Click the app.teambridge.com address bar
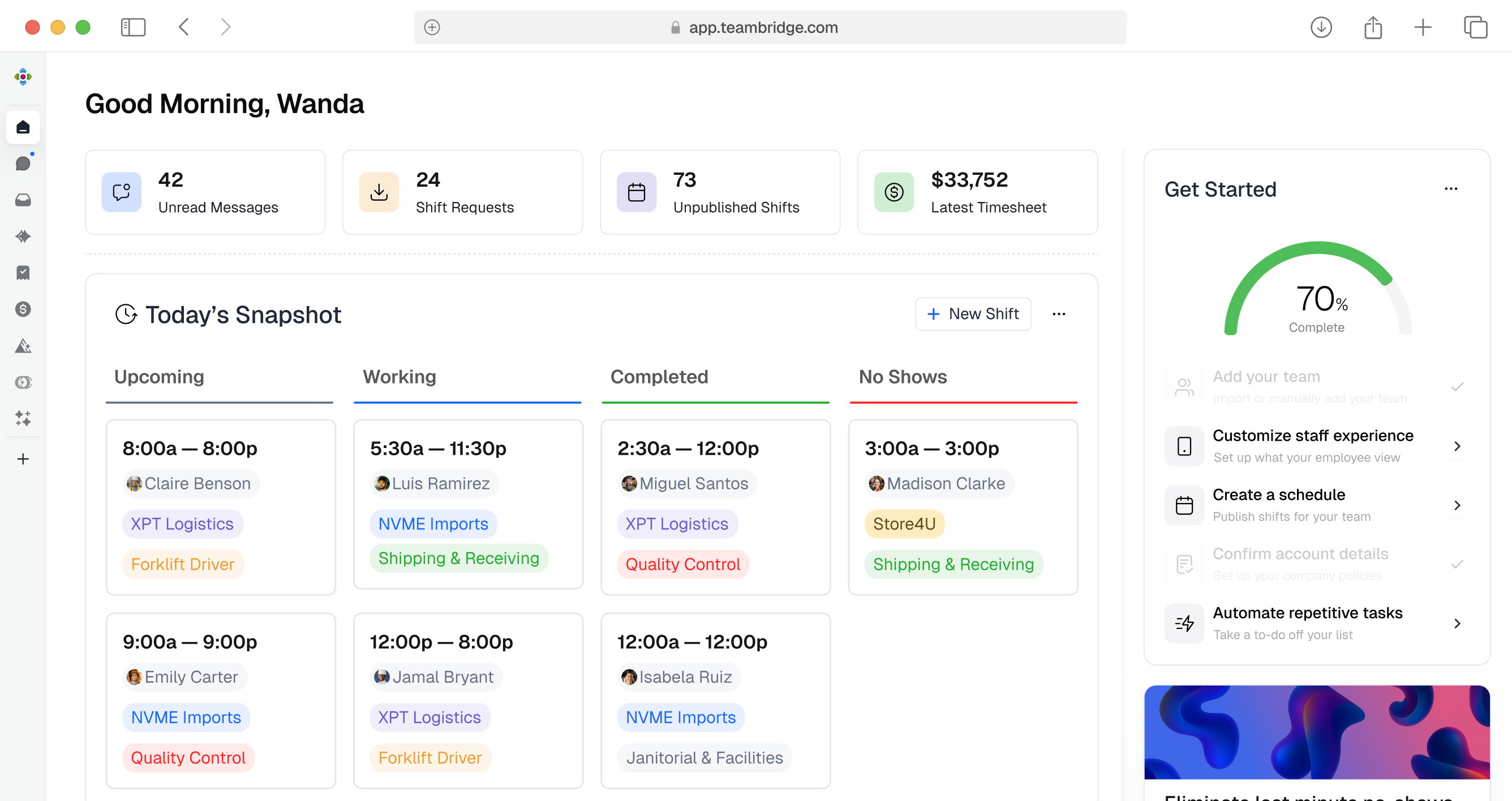Screen dimensions: 1512x801 tap(763, 28)
